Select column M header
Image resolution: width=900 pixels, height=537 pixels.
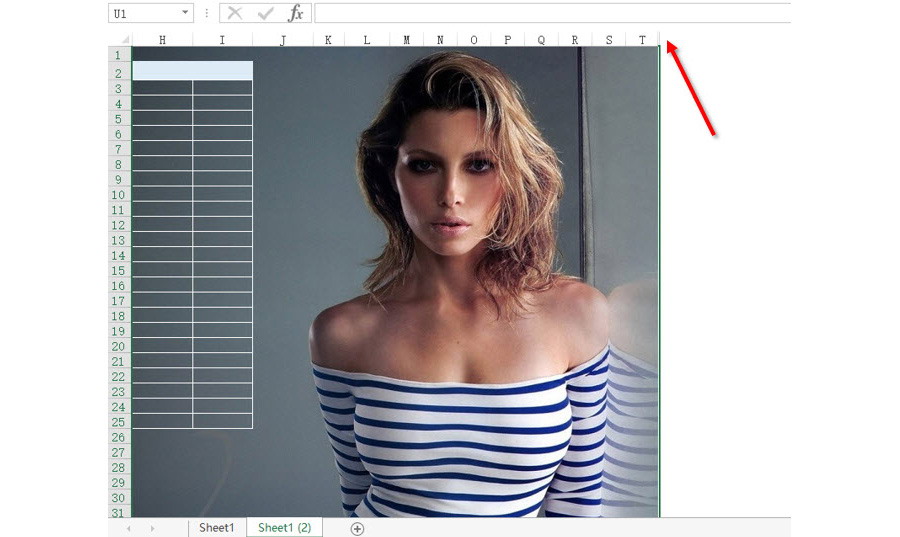[406, 40]
